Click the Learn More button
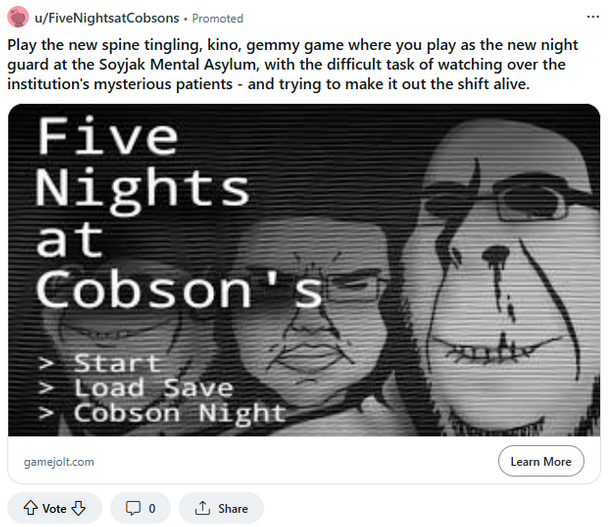 click(541, 461)
